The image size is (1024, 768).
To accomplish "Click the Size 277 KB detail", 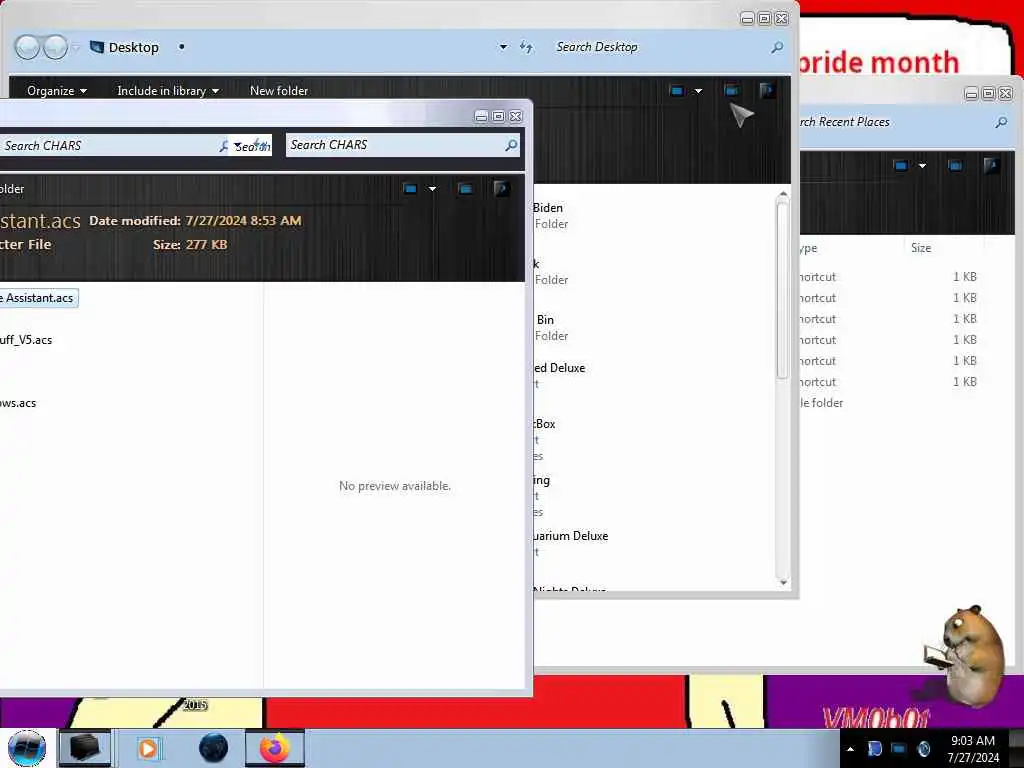I will point(190,244).
